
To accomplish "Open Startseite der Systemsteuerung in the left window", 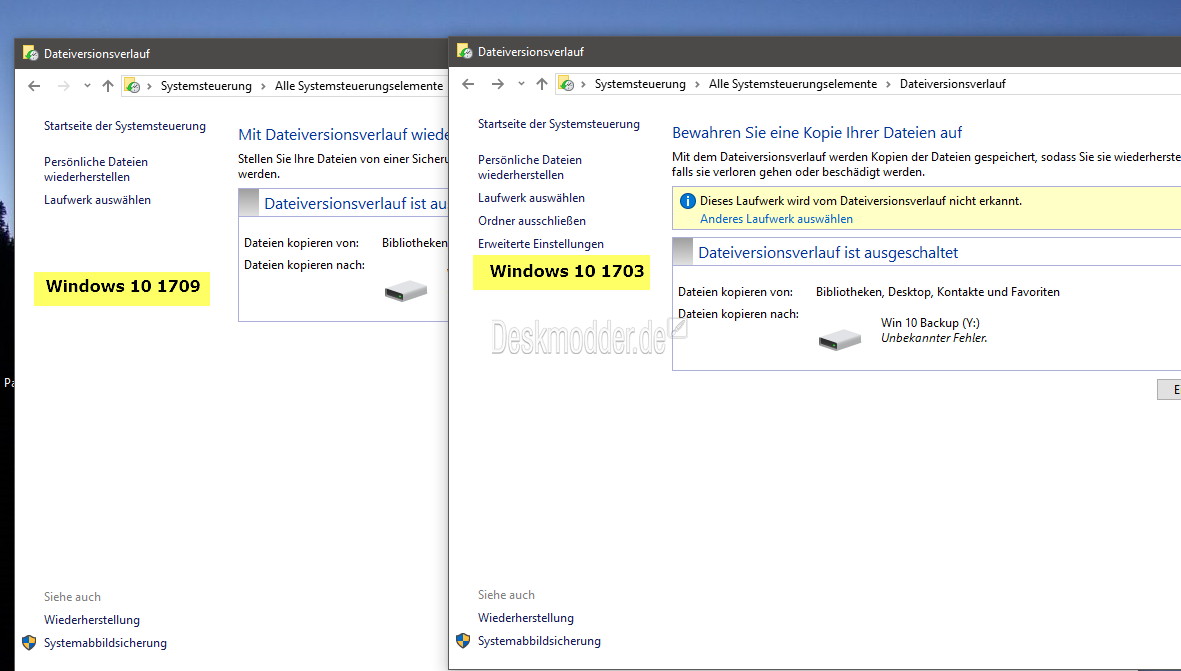I will pyautogui.click(x=125, y=126).
